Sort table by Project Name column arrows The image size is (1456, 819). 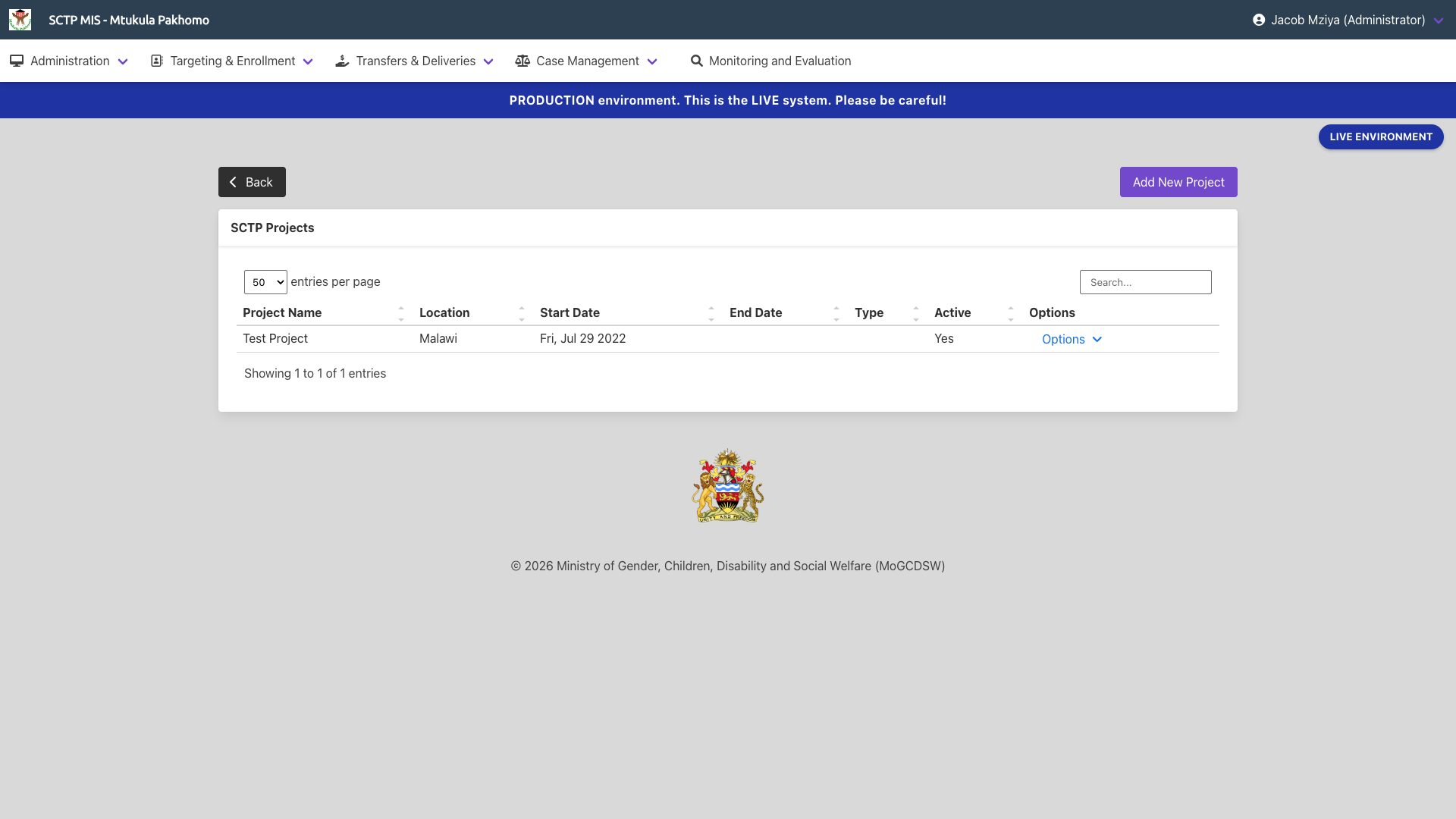(x=401, y=313)
